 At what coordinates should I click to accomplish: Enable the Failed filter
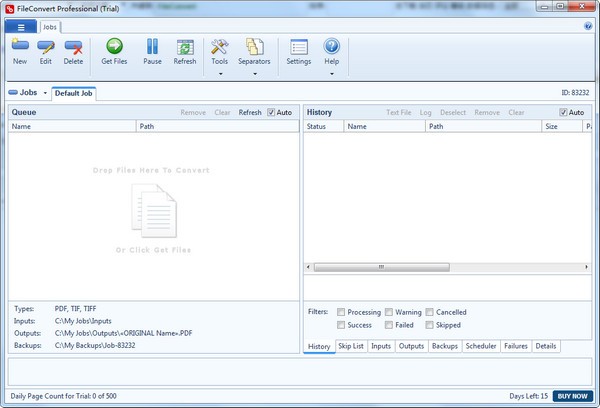point(389,325)
